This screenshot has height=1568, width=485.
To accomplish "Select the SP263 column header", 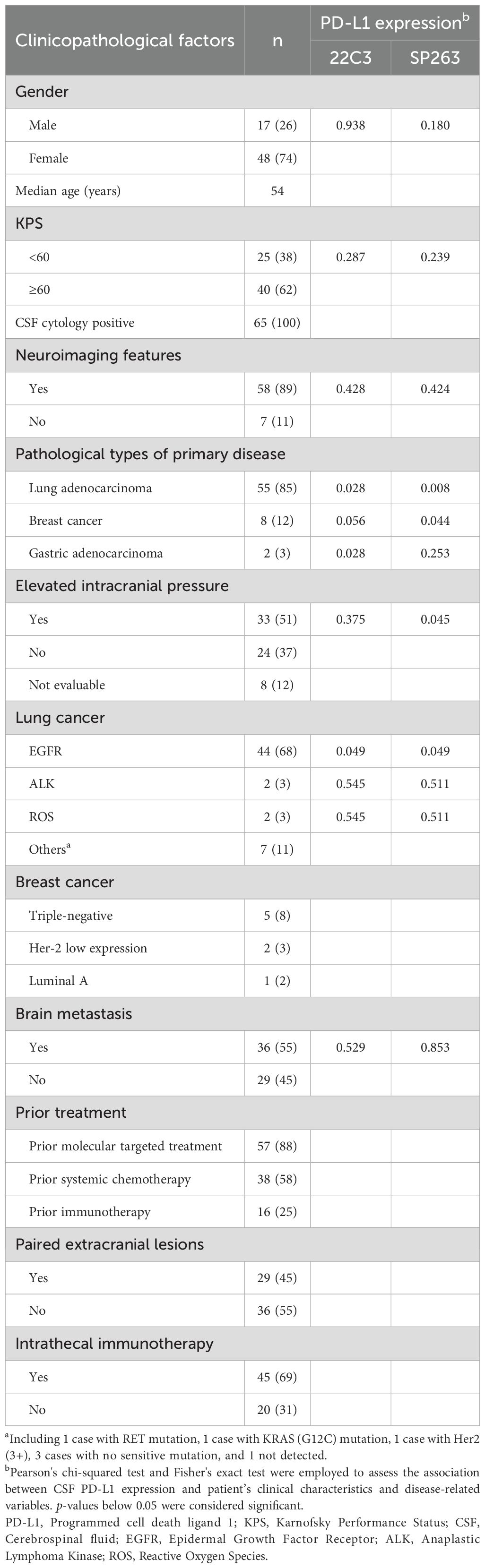I will [x=435, y=58].
